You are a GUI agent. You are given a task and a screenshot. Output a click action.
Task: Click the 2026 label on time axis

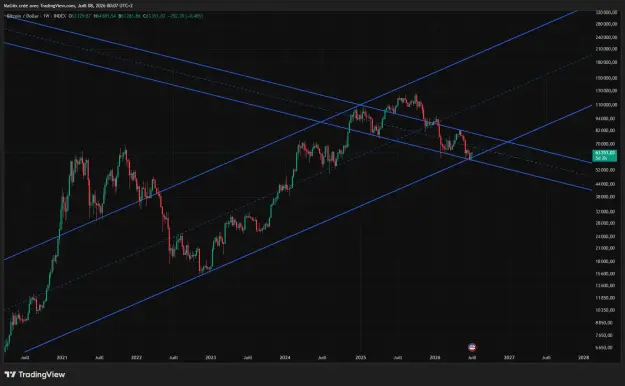pos(435,358)
